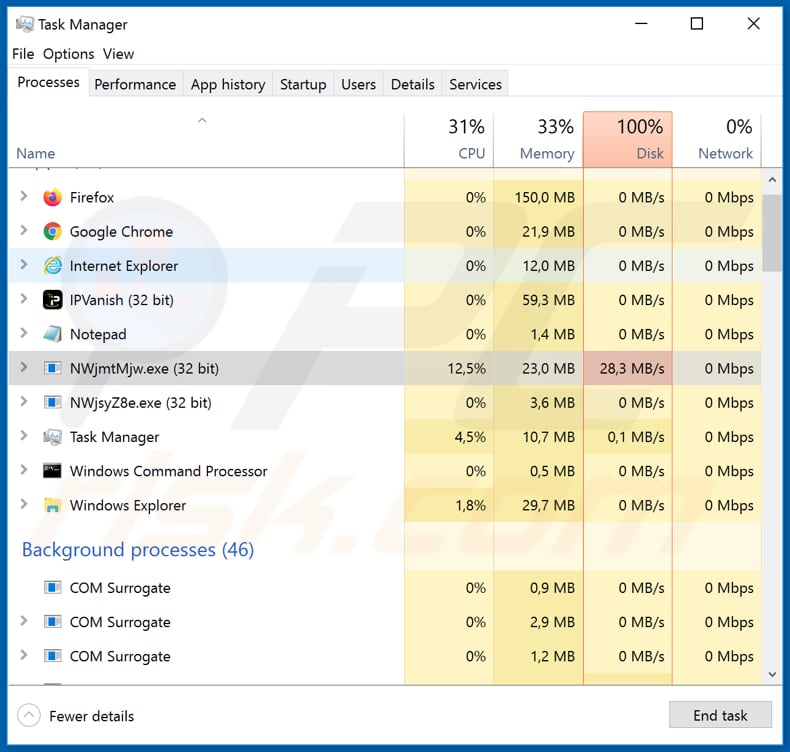Screen dimensions: 790x752
Task: Click the IPVanish process icon
Action: tap(52, 300)
